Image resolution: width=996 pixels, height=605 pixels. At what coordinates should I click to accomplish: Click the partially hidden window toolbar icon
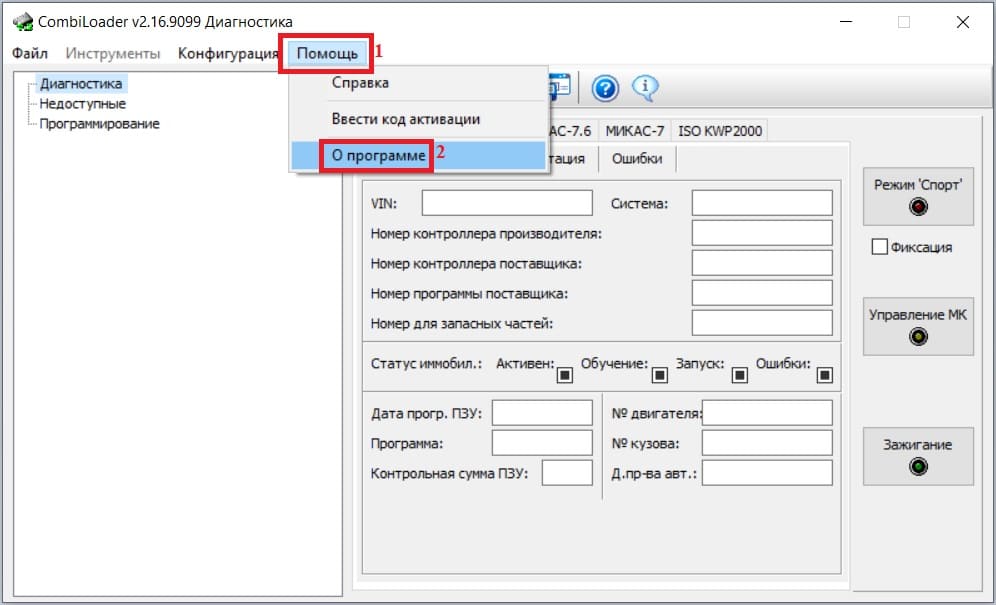[560, 88]
